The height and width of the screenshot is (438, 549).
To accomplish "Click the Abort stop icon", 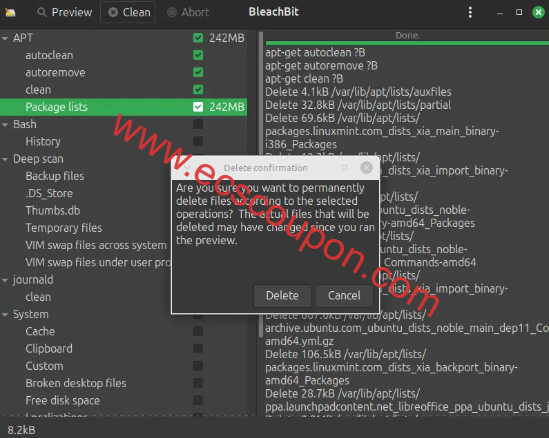I will tap(172, 13).
